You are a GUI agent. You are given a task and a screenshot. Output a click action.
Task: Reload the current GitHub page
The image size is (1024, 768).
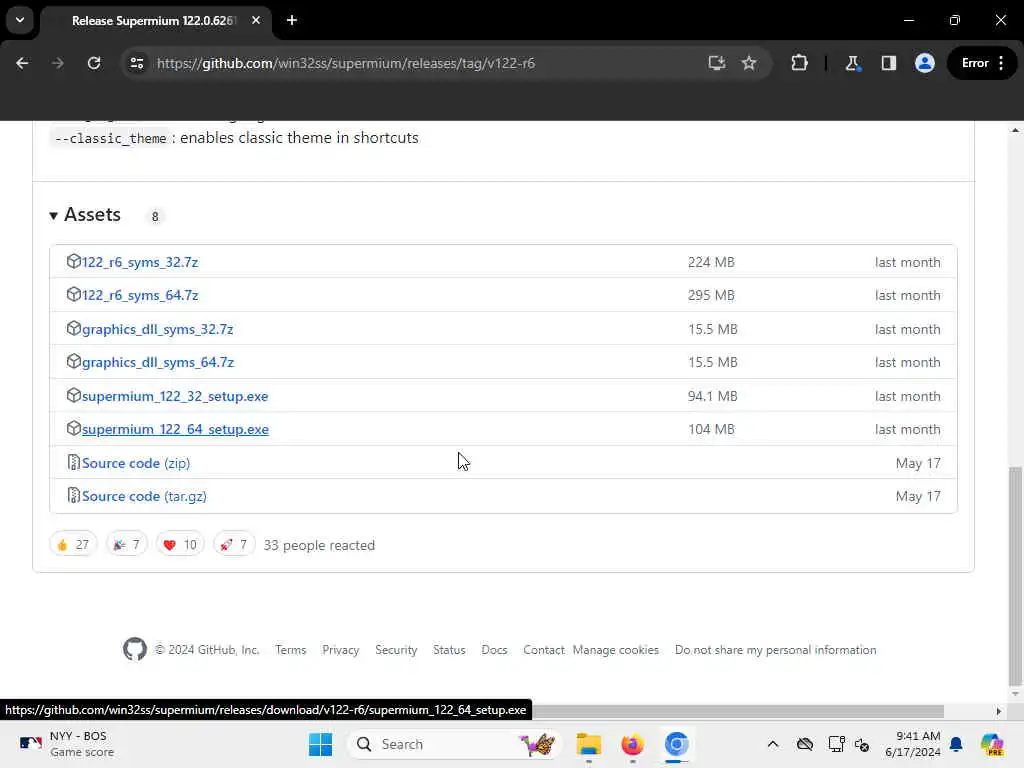point(94,63)
